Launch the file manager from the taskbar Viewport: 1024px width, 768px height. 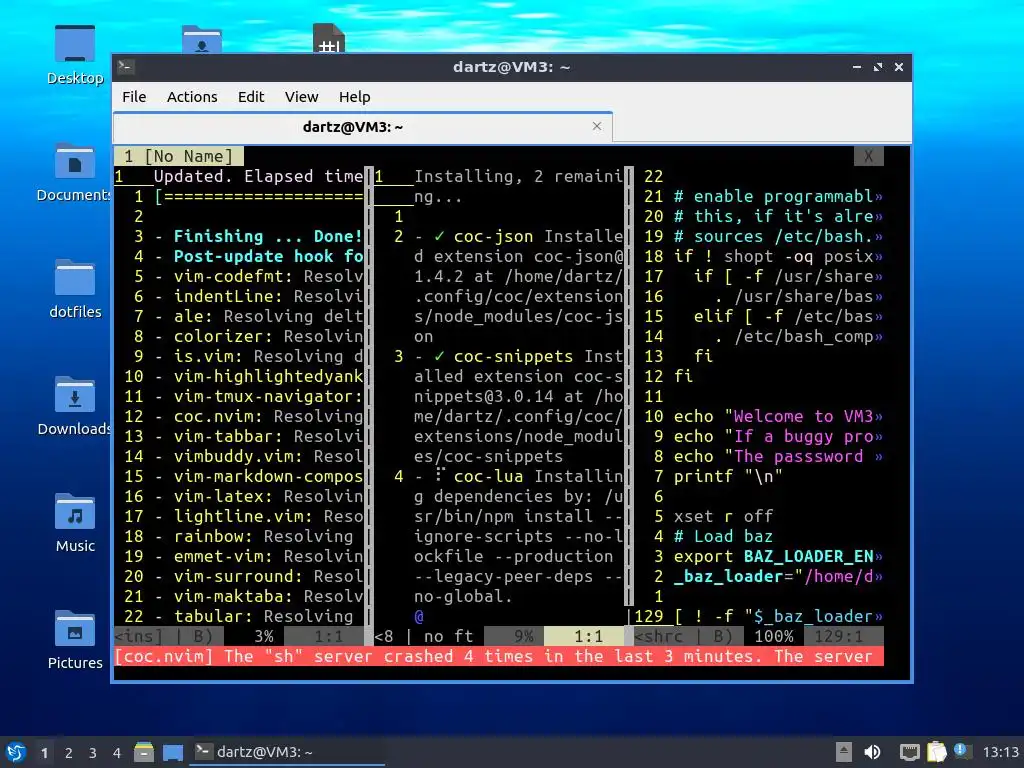[144, 752]
